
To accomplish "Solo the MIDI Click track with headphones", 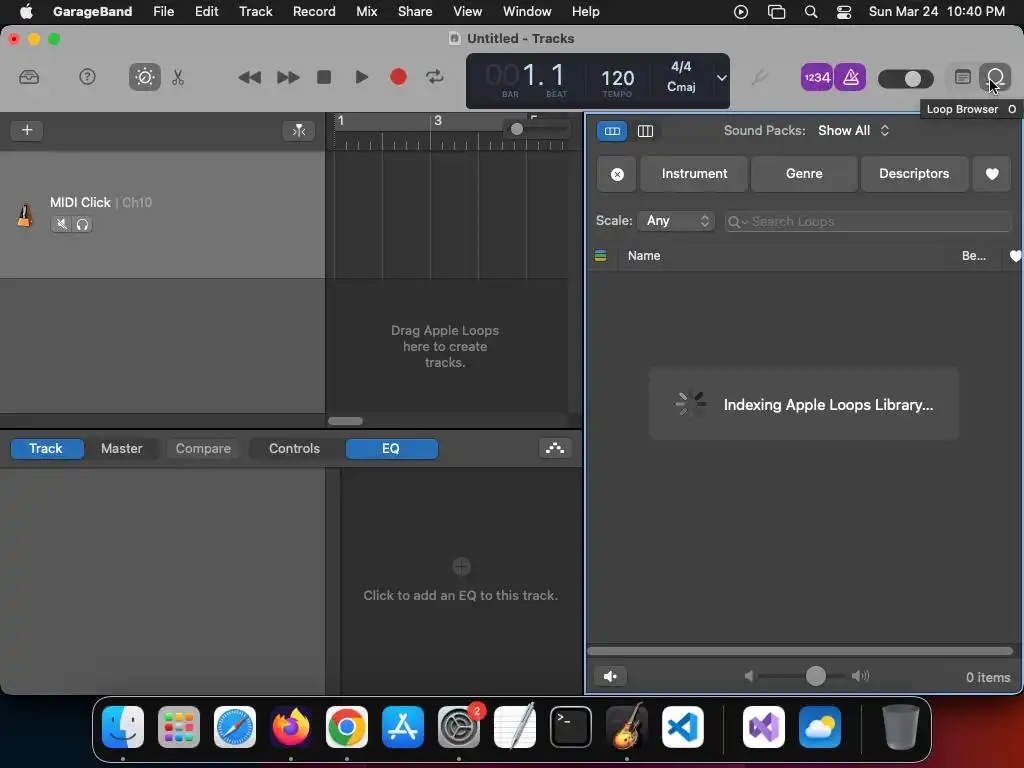I will click(82, 224).
